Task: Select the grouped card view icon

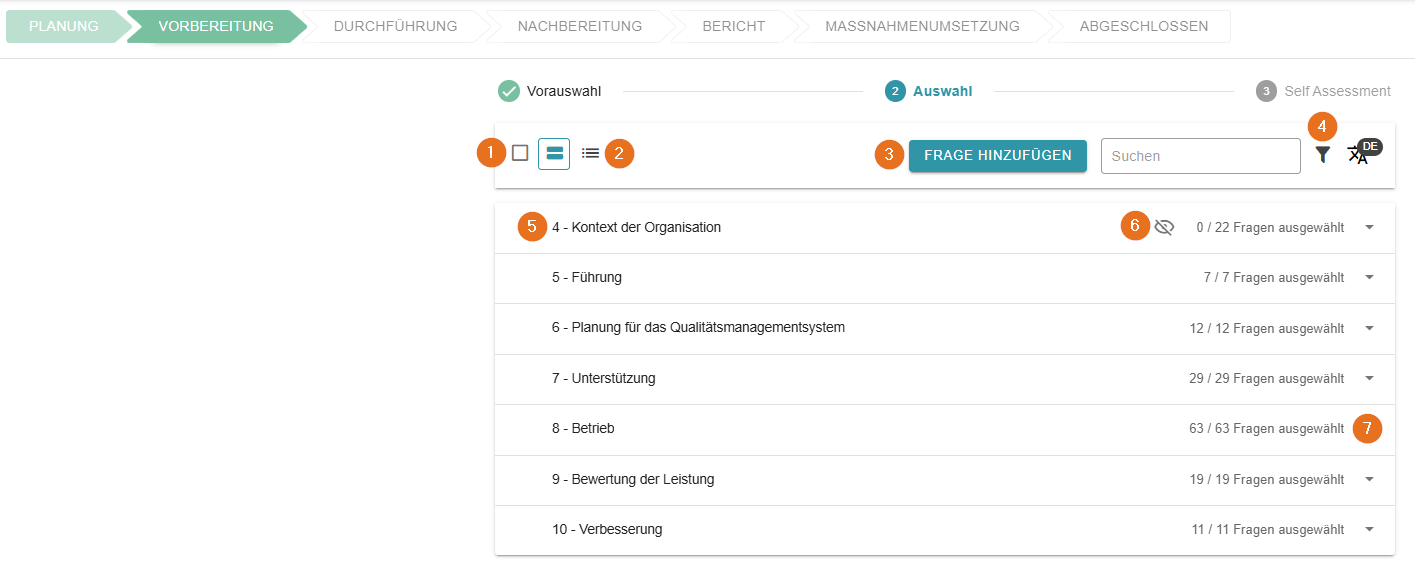Action: point(554,154)
